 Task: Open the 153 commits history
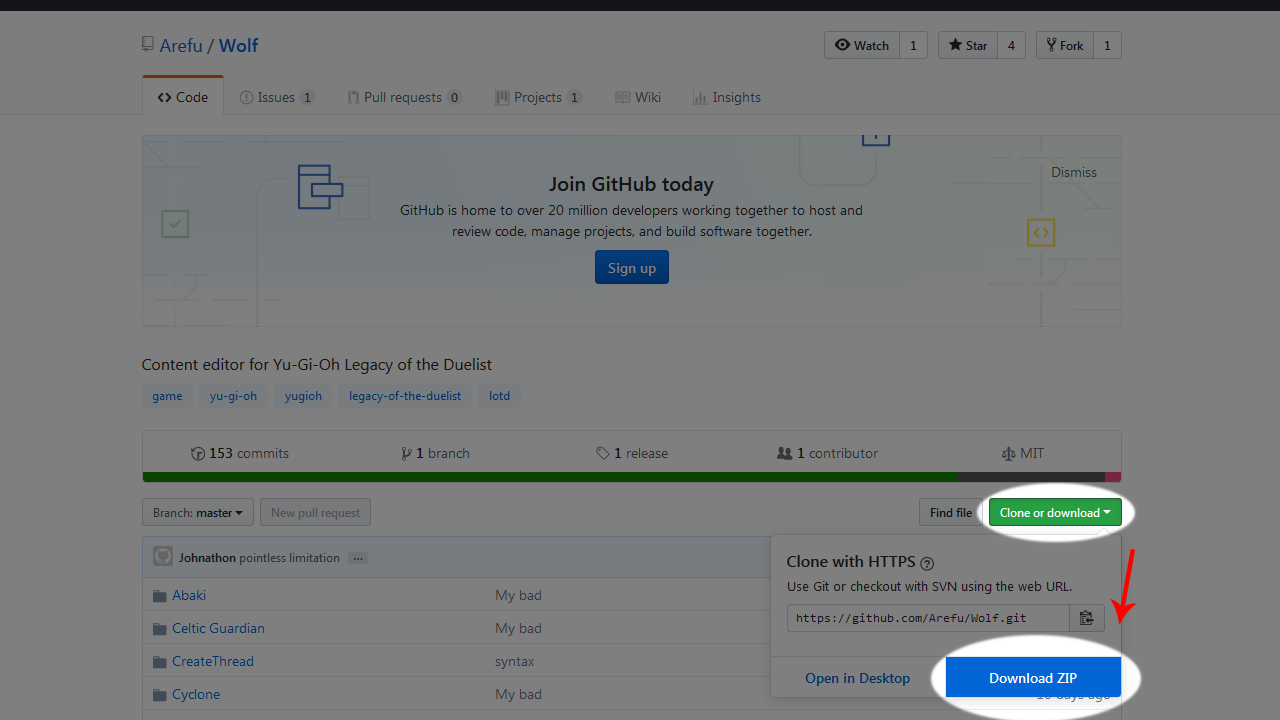coord(240,453)
